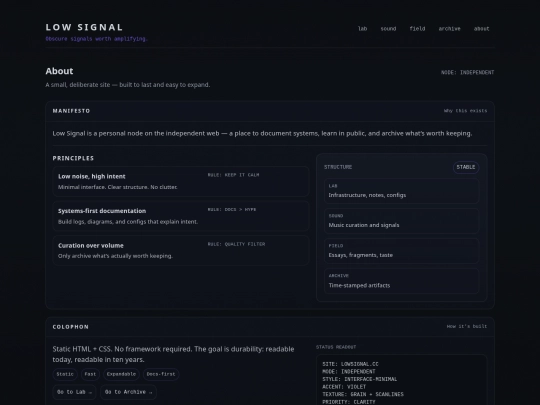Image resolution: width=540 pixels, height=405 pixels.
Task: Click the 'MODE: INDEPENDENT' readout line
Action: pyautogui.click(x=349, y=372)
